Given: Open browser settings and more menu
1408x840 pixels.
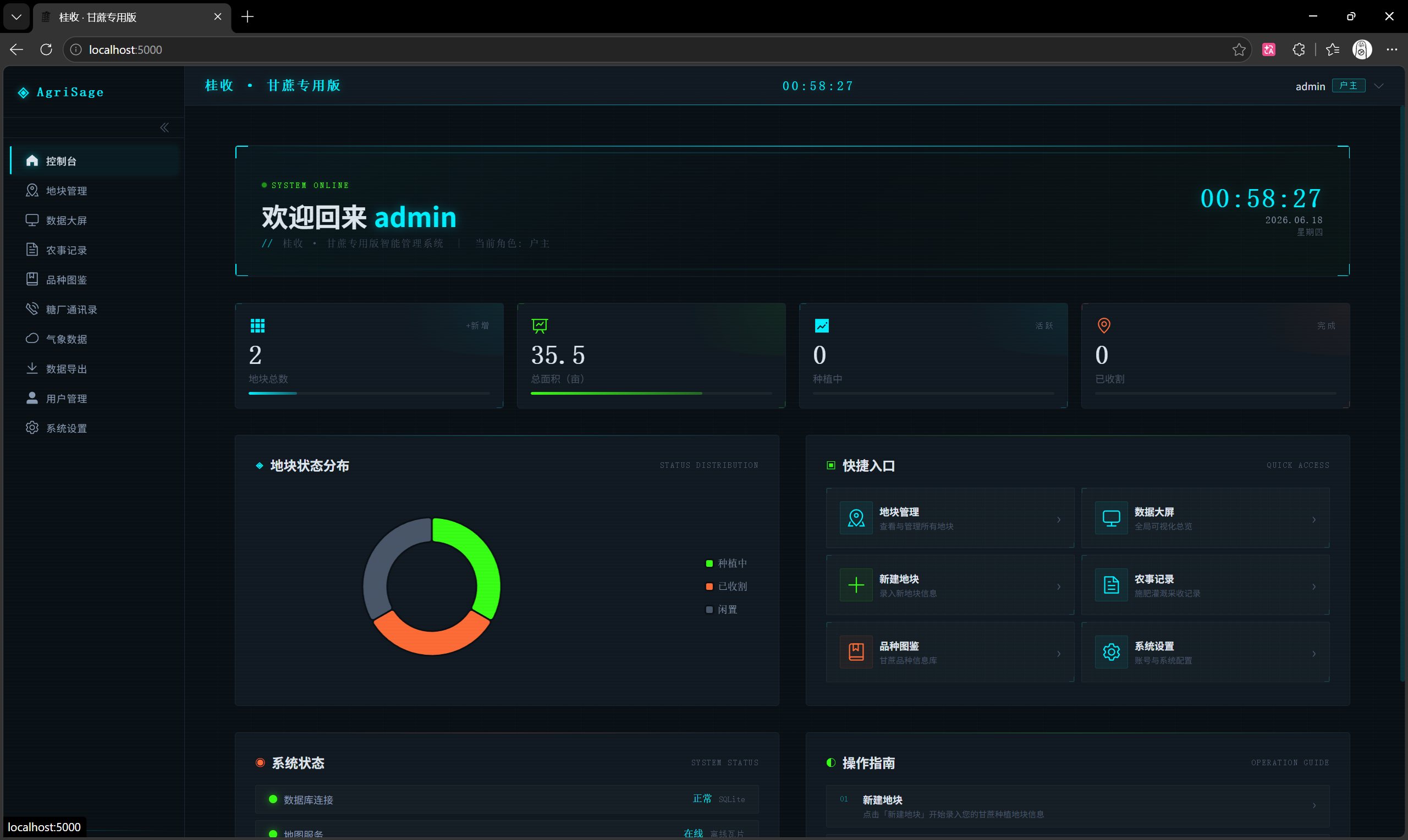Looking at the screenshot, I should [1391, 50].
